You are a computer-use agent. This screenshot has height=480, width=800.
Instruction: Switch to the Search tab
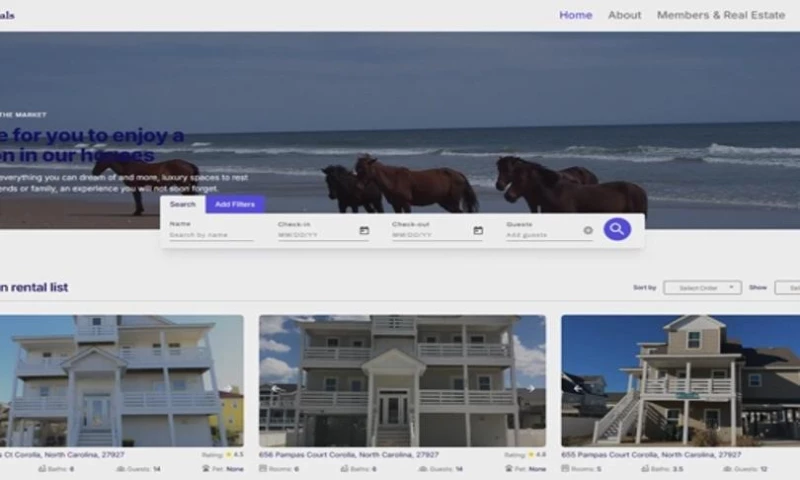(183, 204)
